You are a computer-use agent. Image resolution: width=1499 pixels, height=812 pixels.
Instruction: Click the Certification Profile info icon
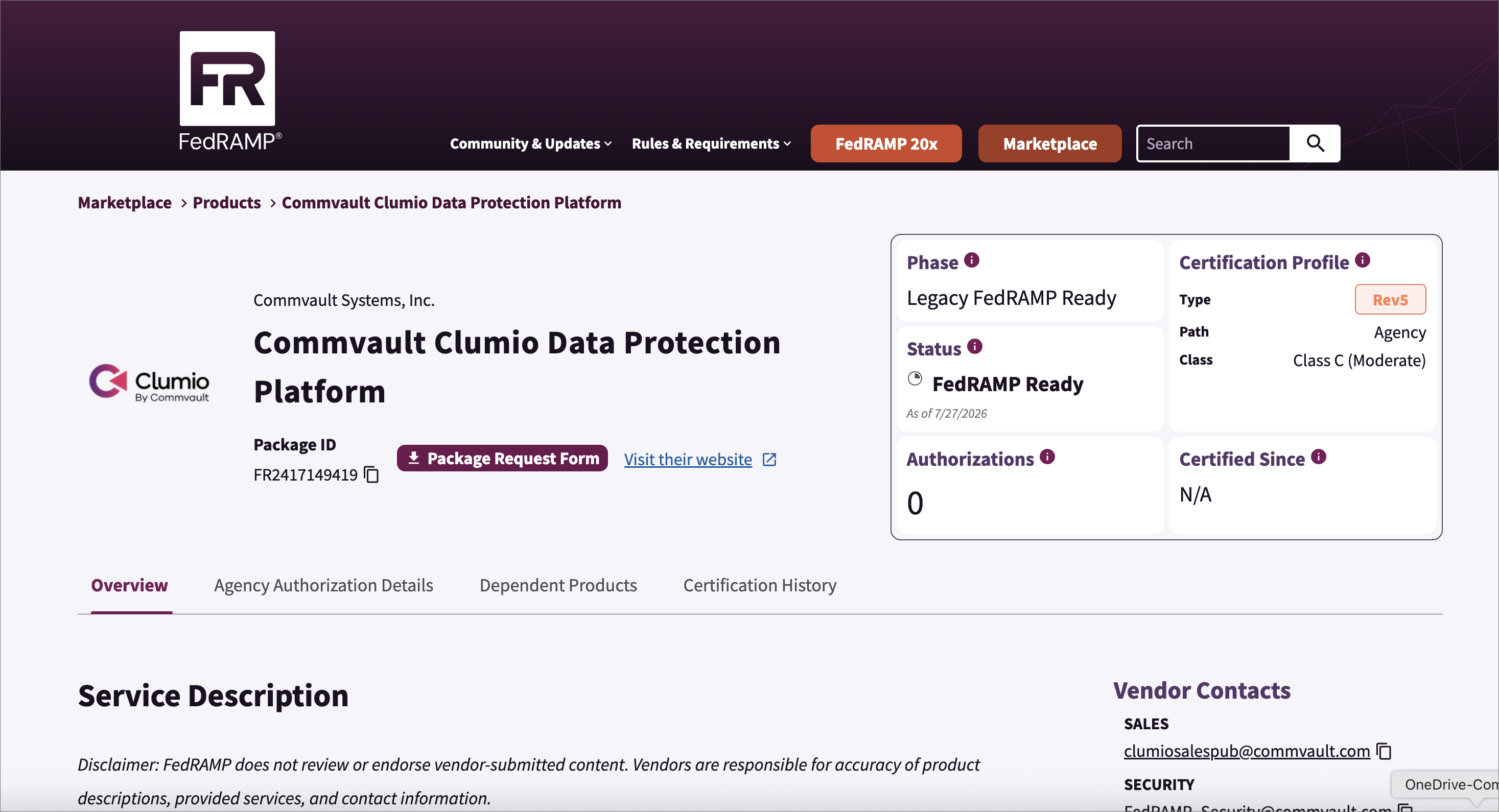[1362, 260]
